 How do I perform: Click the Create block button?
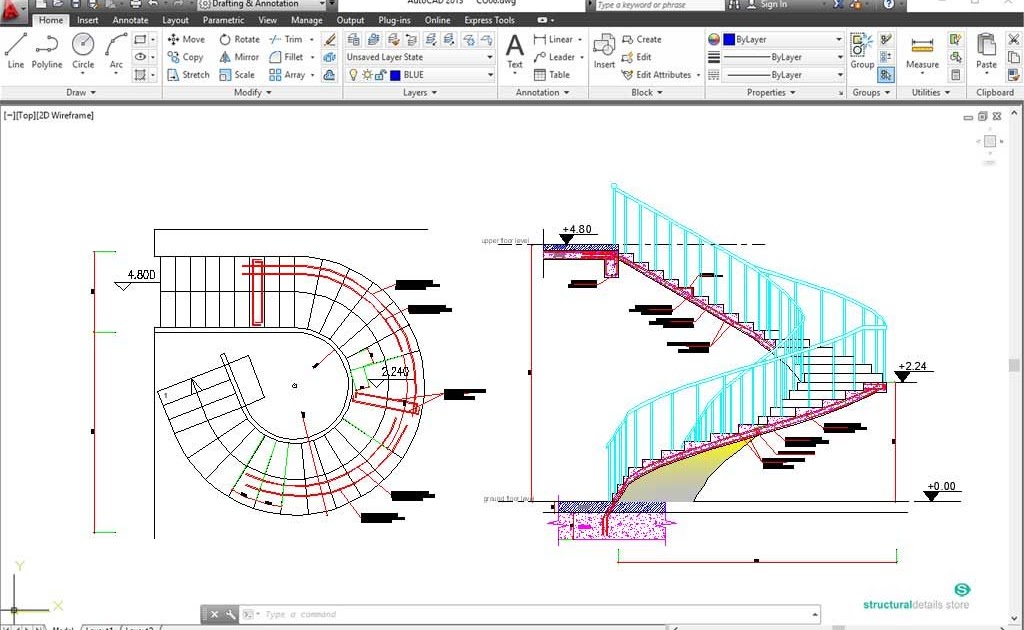(x=641, y=39)
